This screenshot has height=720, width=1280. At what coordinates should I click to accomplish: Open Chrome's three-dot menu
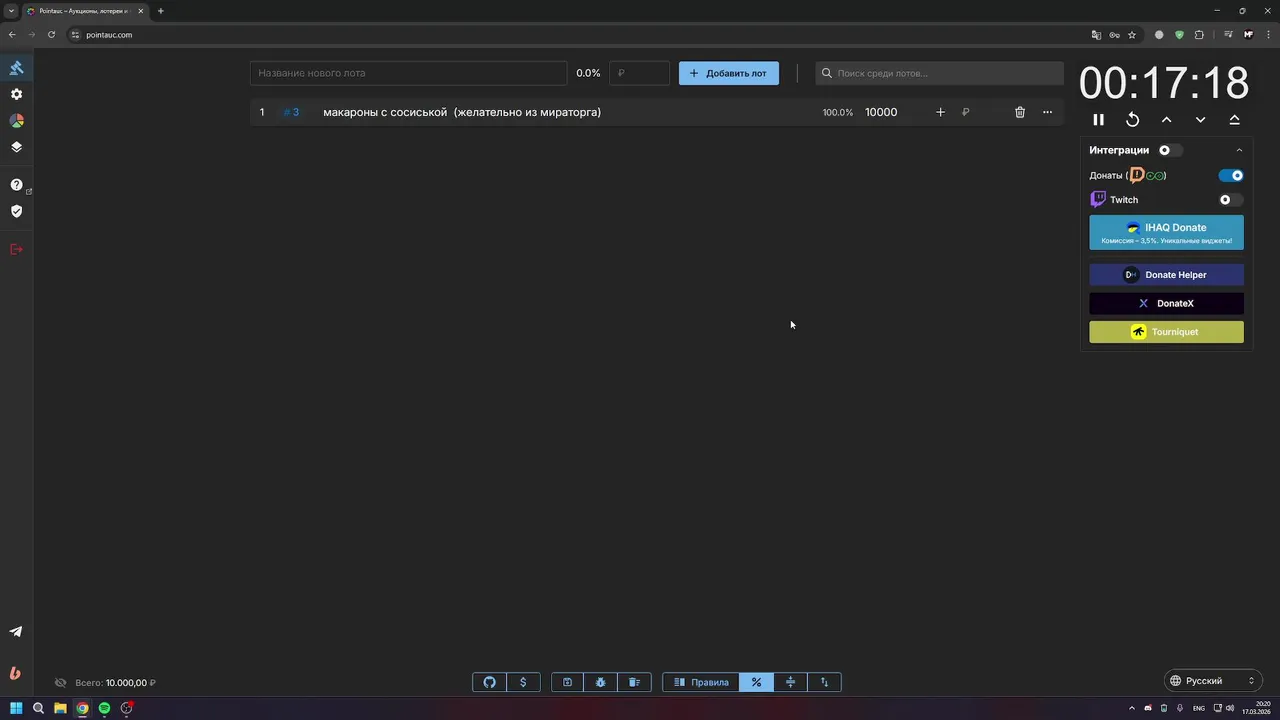point(1268,34)
